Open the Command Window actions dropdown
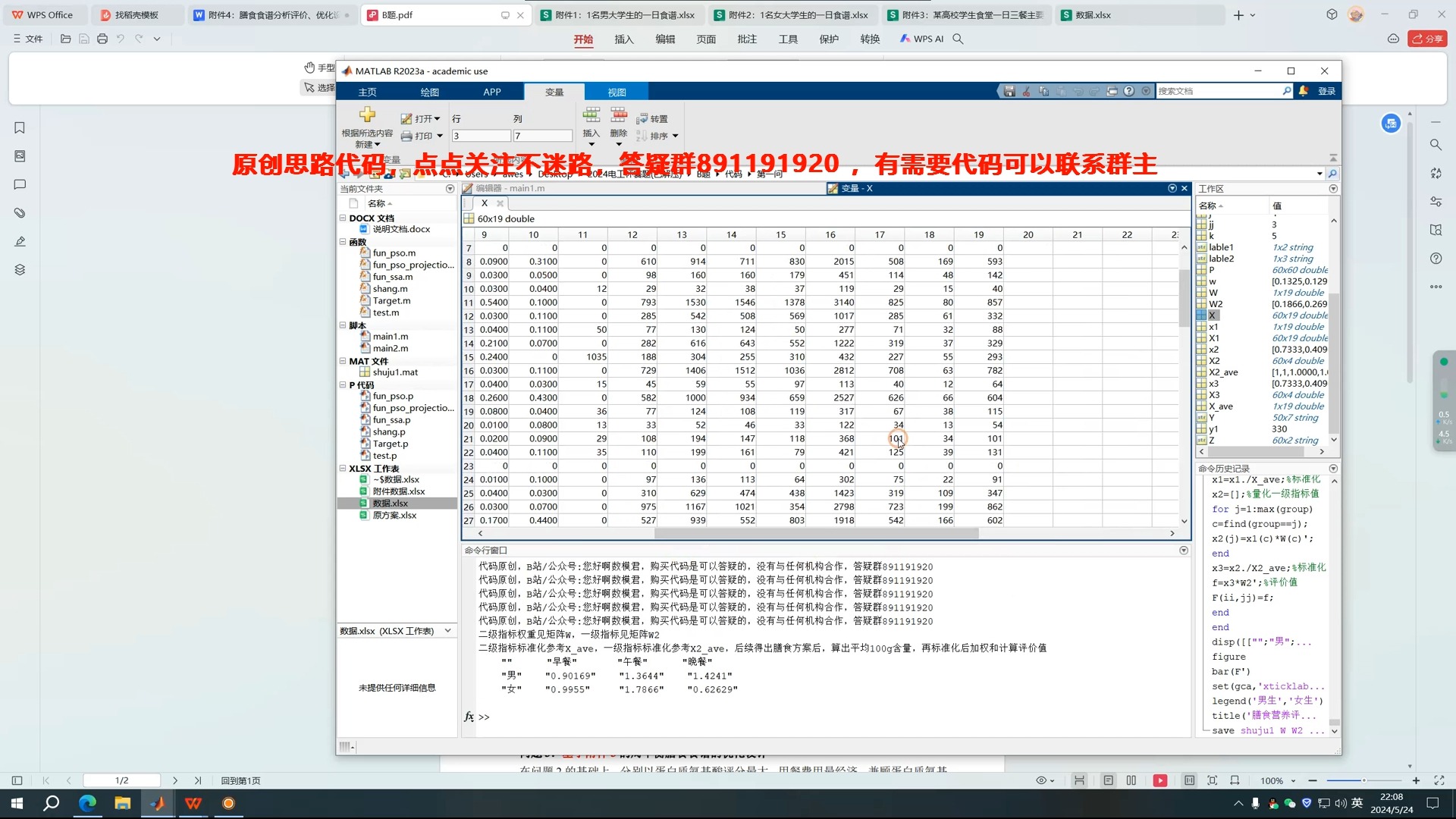The width and height of the screenshot is (1456, 819). [1184, 551]
